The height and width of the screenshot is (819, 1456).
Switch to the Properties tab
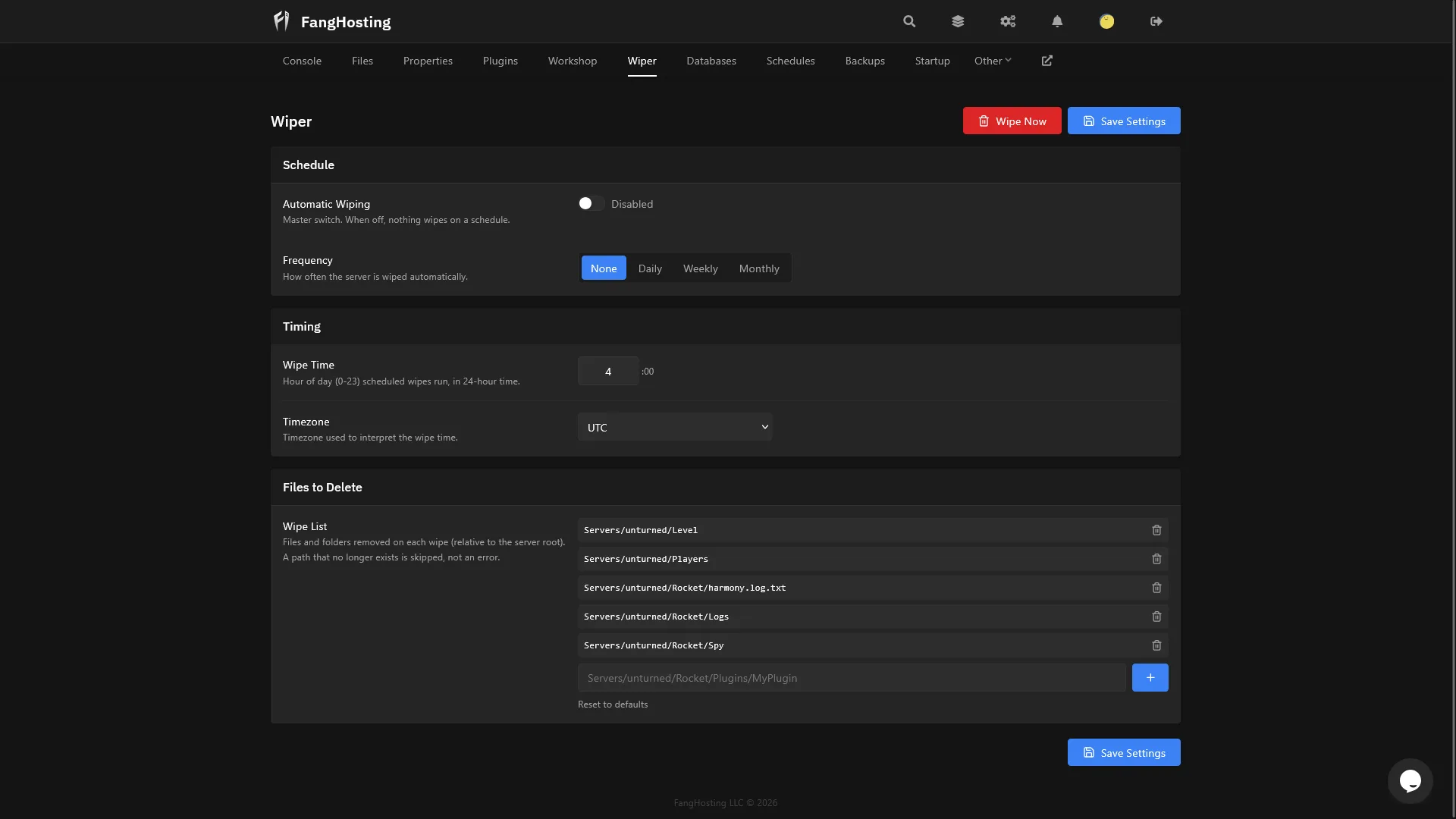(428, 61)
